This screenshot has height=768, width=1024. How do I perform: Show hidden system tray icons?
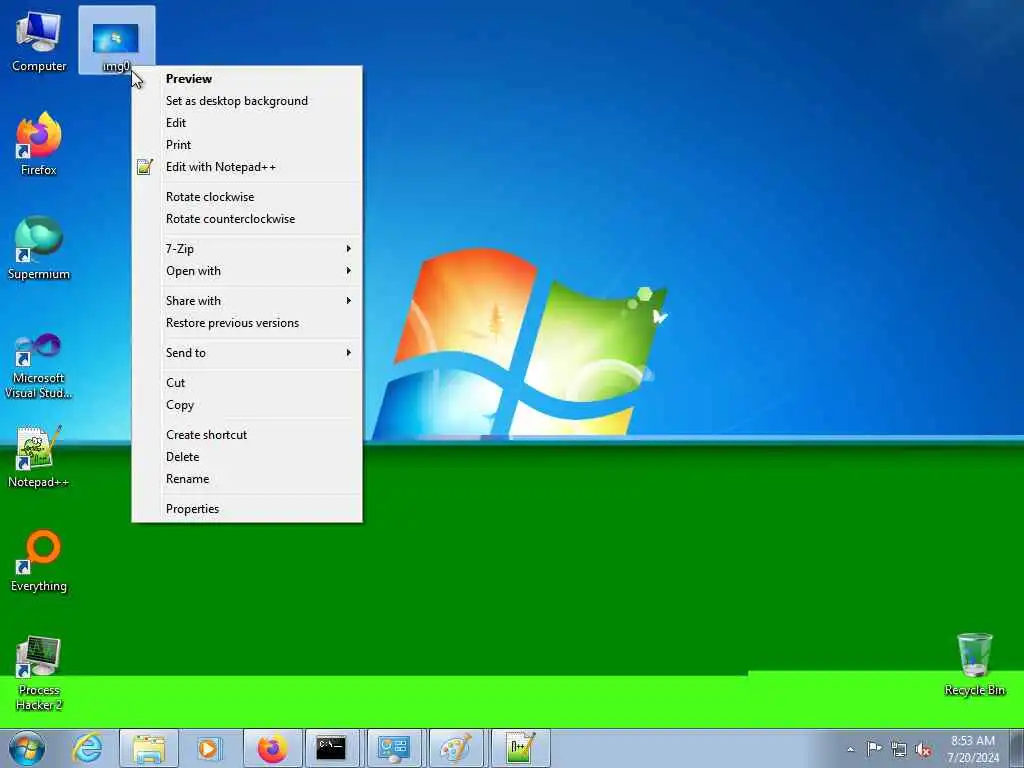point(850,749)
